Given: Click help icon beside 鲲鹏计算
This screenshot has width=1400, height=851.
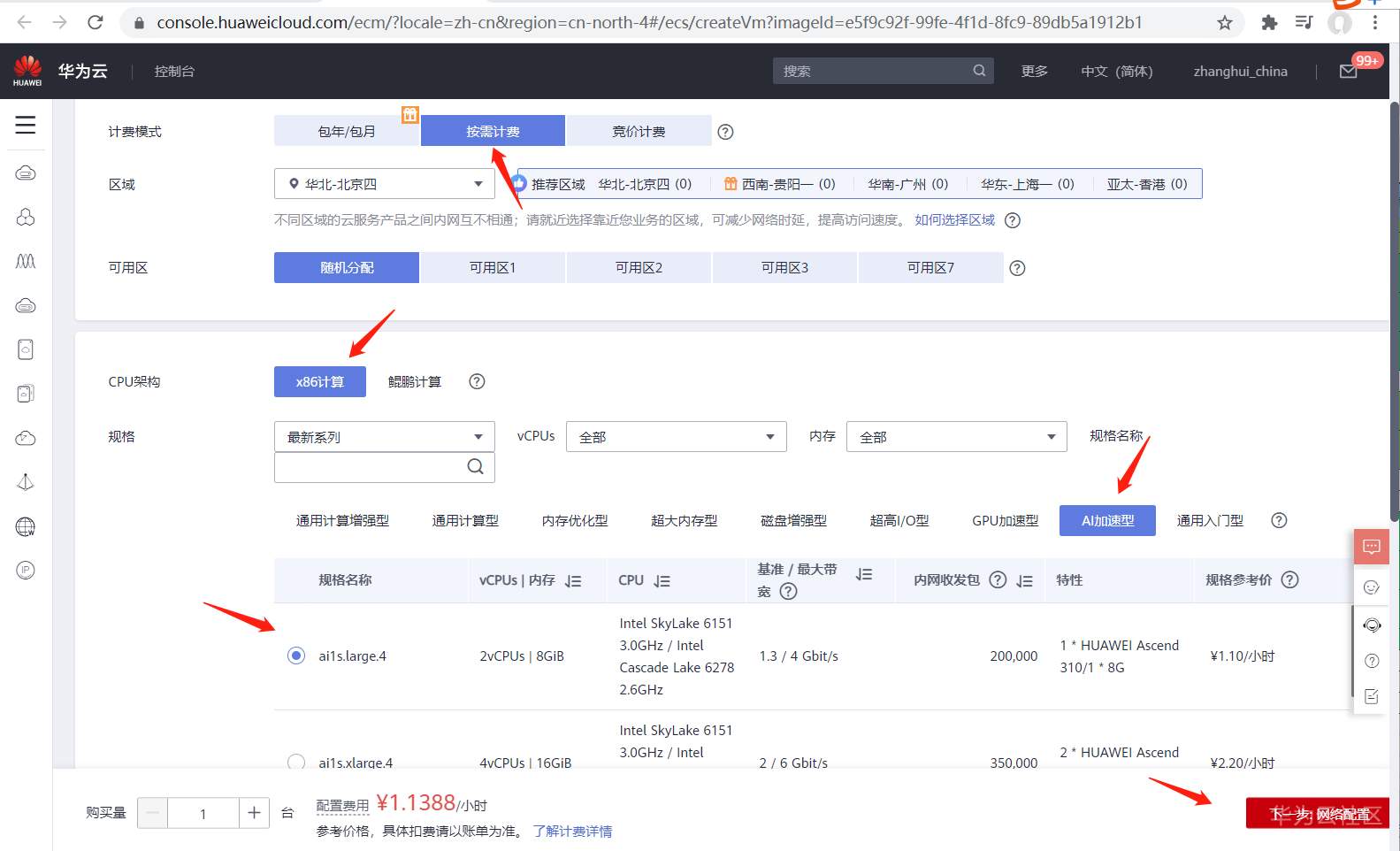Looking at the screenshot, I should pos(477,381).
